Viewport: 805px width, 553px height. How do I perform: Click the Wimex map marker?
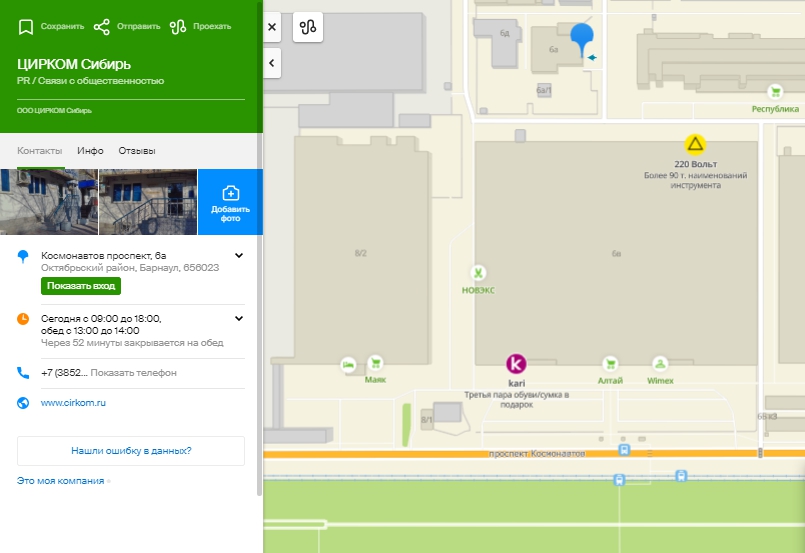660,364
